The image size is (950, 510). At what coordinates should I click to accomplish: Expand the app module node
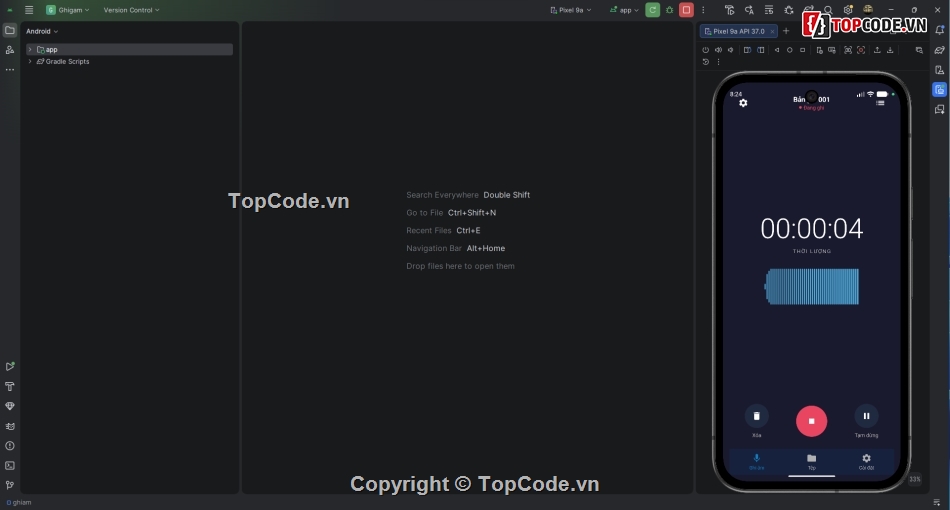[30, 49]
